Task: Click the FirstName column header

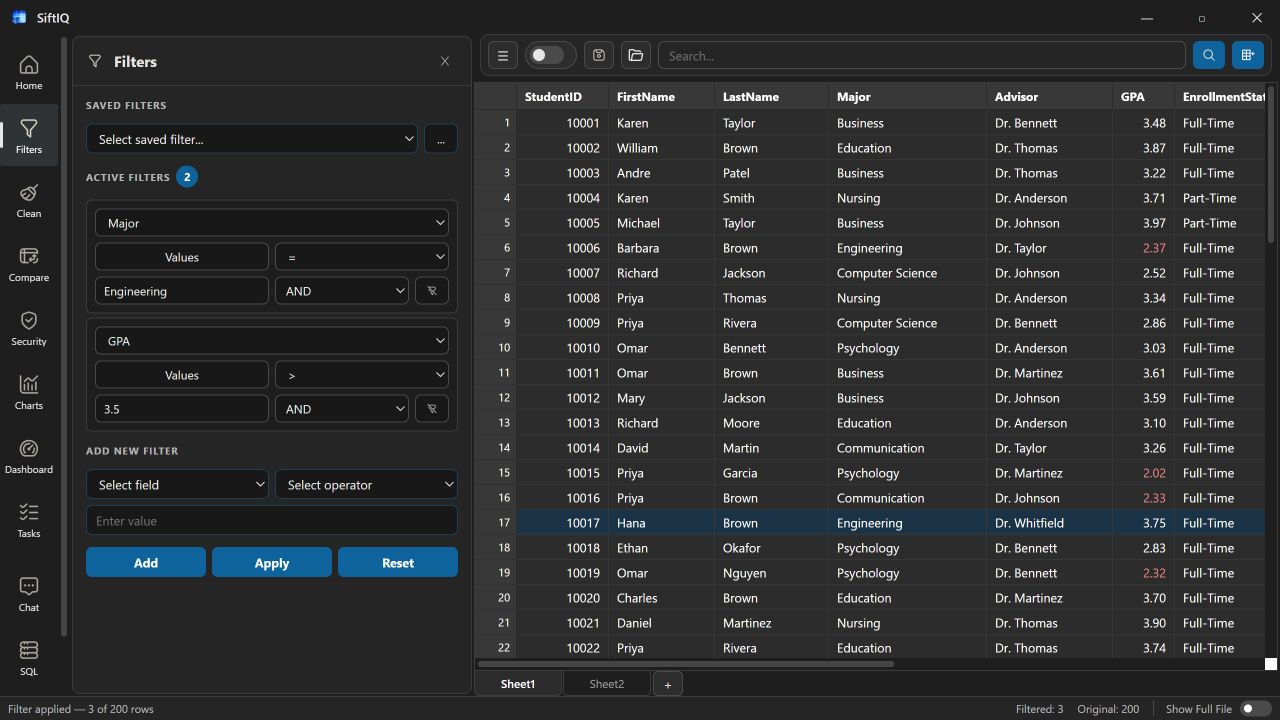Action: 662,97
